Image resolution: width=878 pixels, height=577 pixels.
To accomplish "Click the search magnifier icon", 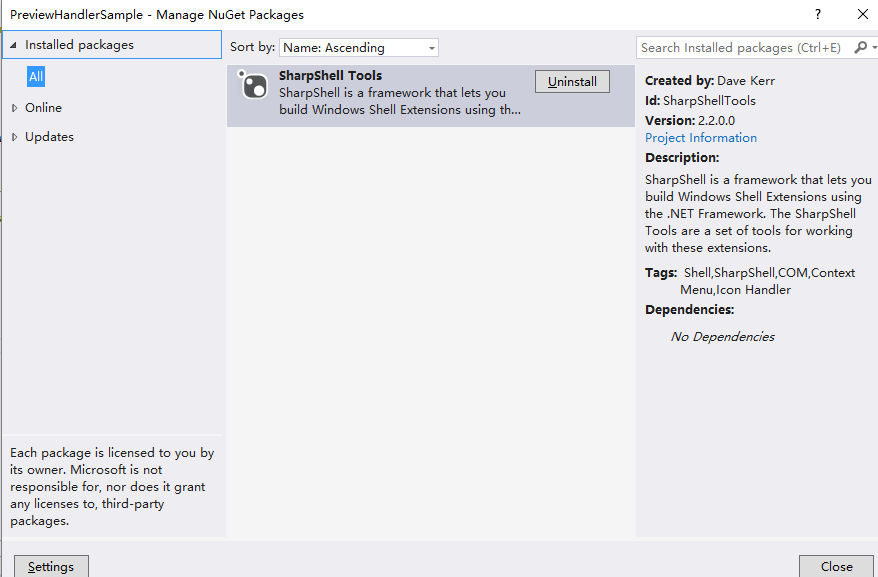I will 861,48.
